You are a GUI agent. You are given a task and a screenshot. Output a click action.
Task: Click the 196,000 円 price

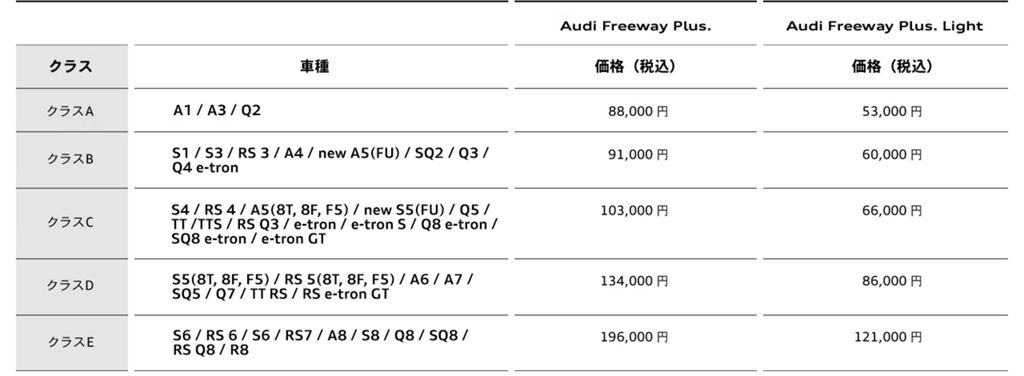click(x=634, y=337)
